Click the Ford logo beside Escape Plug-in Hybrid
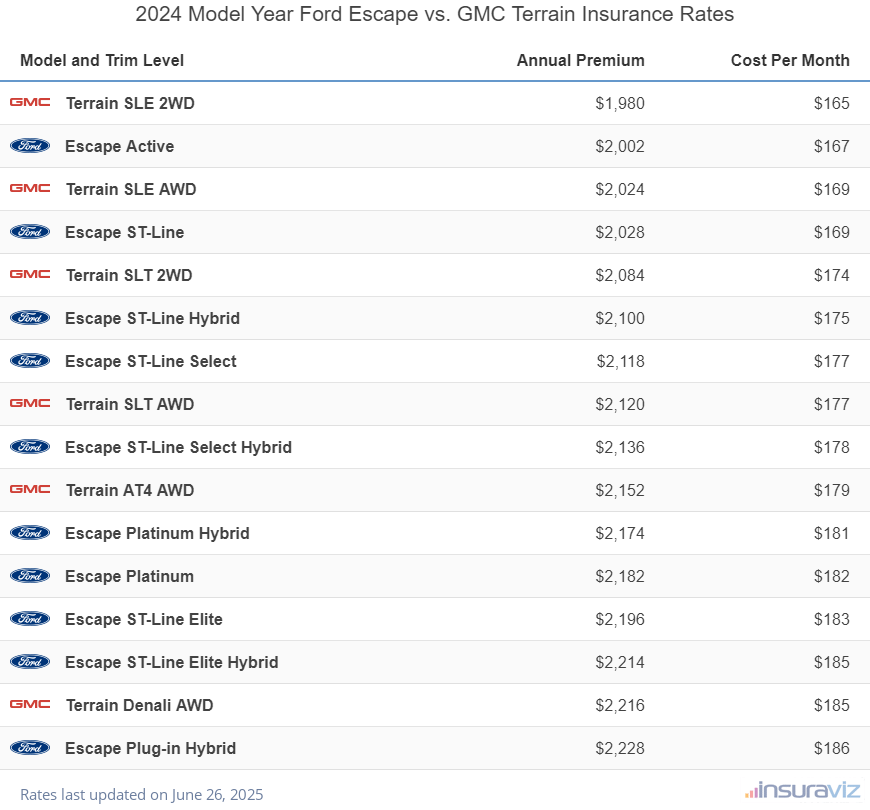The height and width of the screenshot is (810, 870). click(x=30, y=748)
